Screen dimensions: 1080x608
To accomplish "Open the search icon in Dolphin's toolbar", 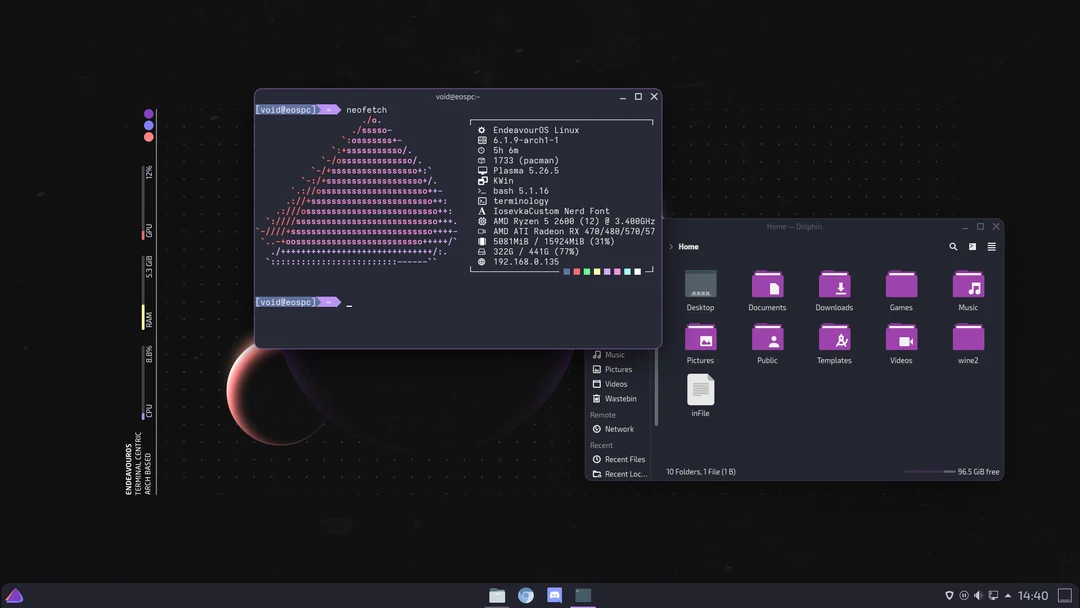I will click(952, 246).
